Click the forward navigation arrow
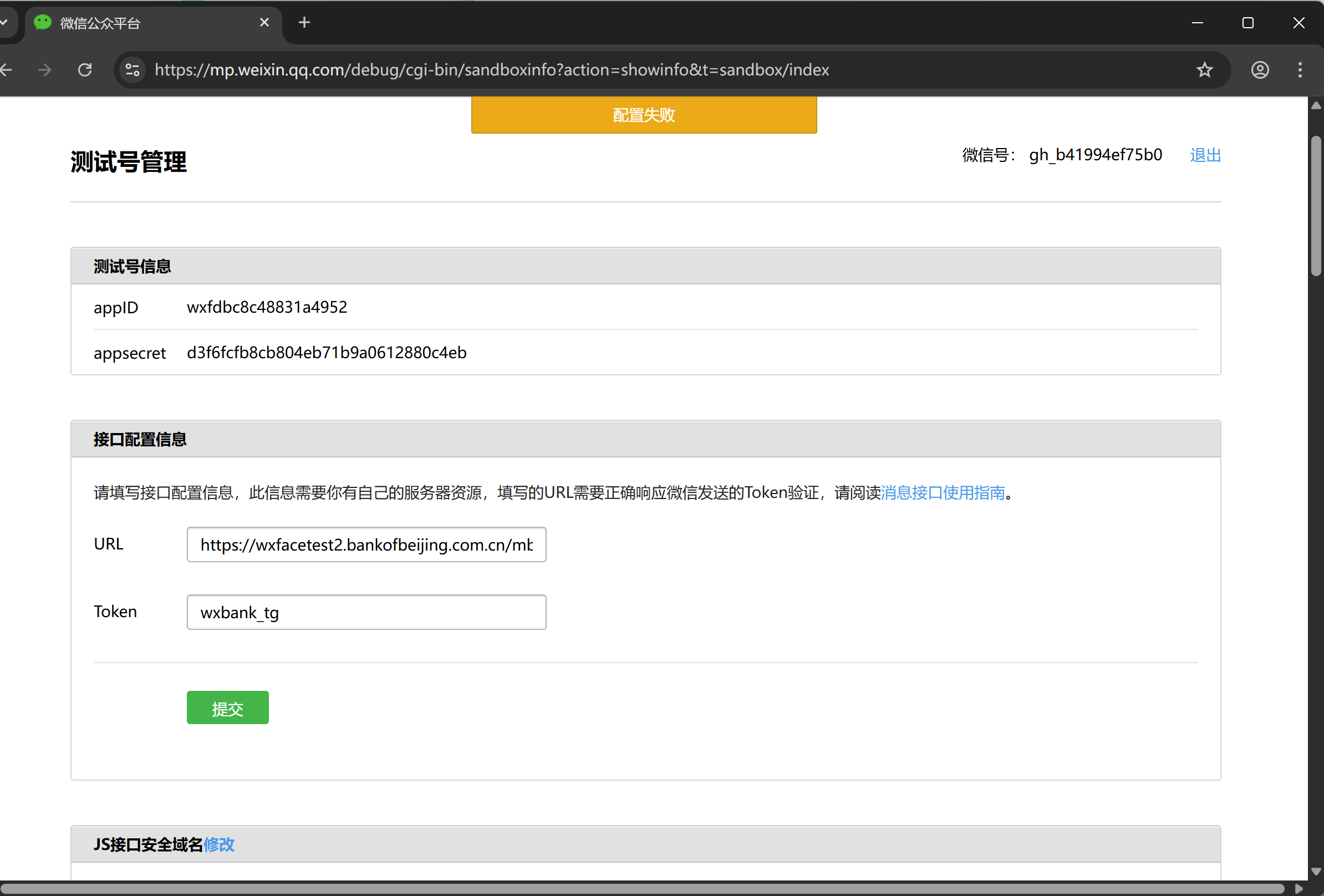This screenshot has width=1324, height=896. [x=44, y=69]
